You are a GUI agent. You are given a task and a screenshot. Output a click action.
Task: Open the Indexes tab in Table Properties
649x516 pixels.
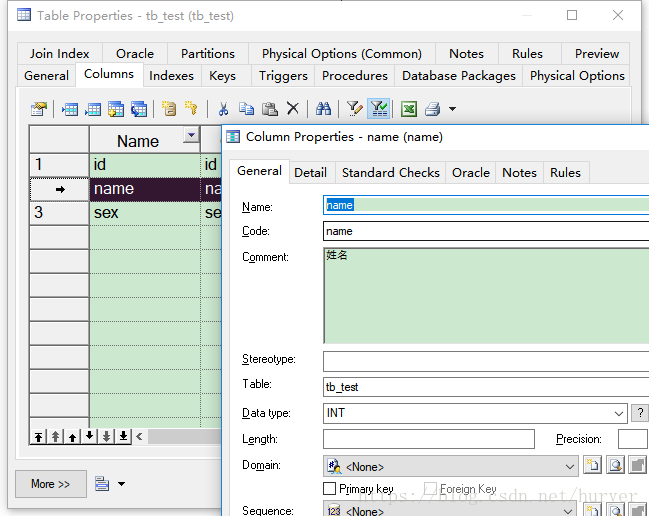[x=171, y=76]
